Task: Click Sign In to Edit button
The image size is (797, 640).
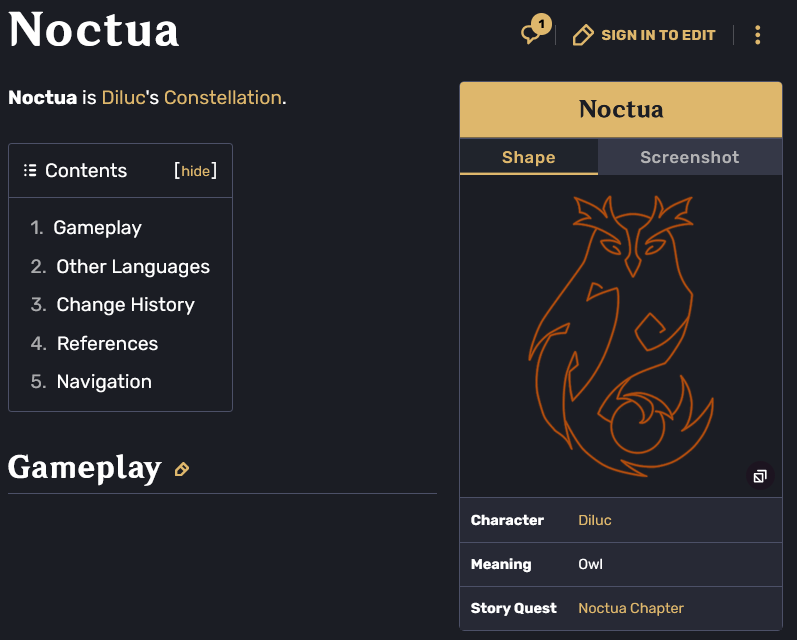Action: tap(658, 35)
